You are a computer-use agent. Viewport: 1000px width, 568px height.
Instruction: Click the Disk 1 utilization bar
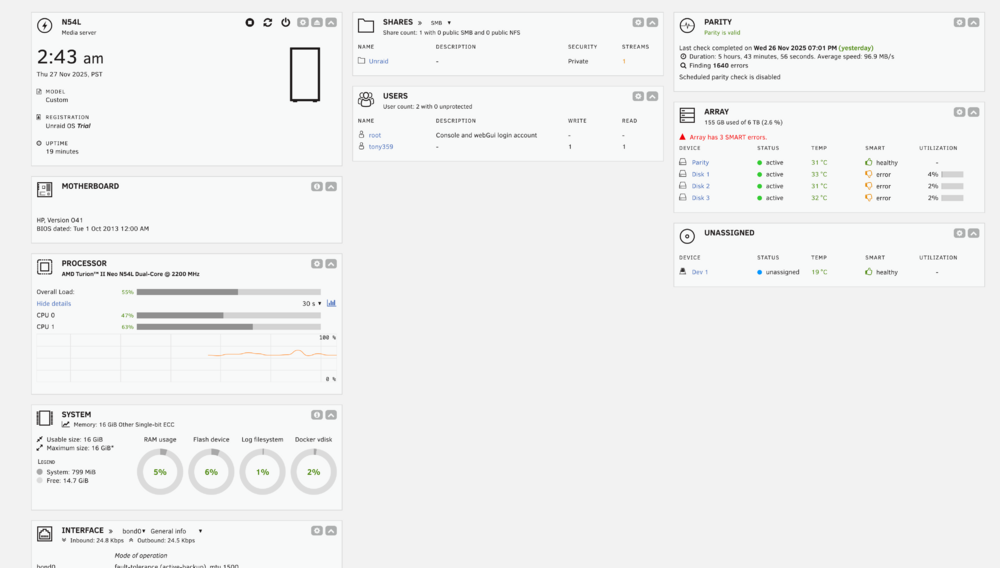click(x=952, y=174)
